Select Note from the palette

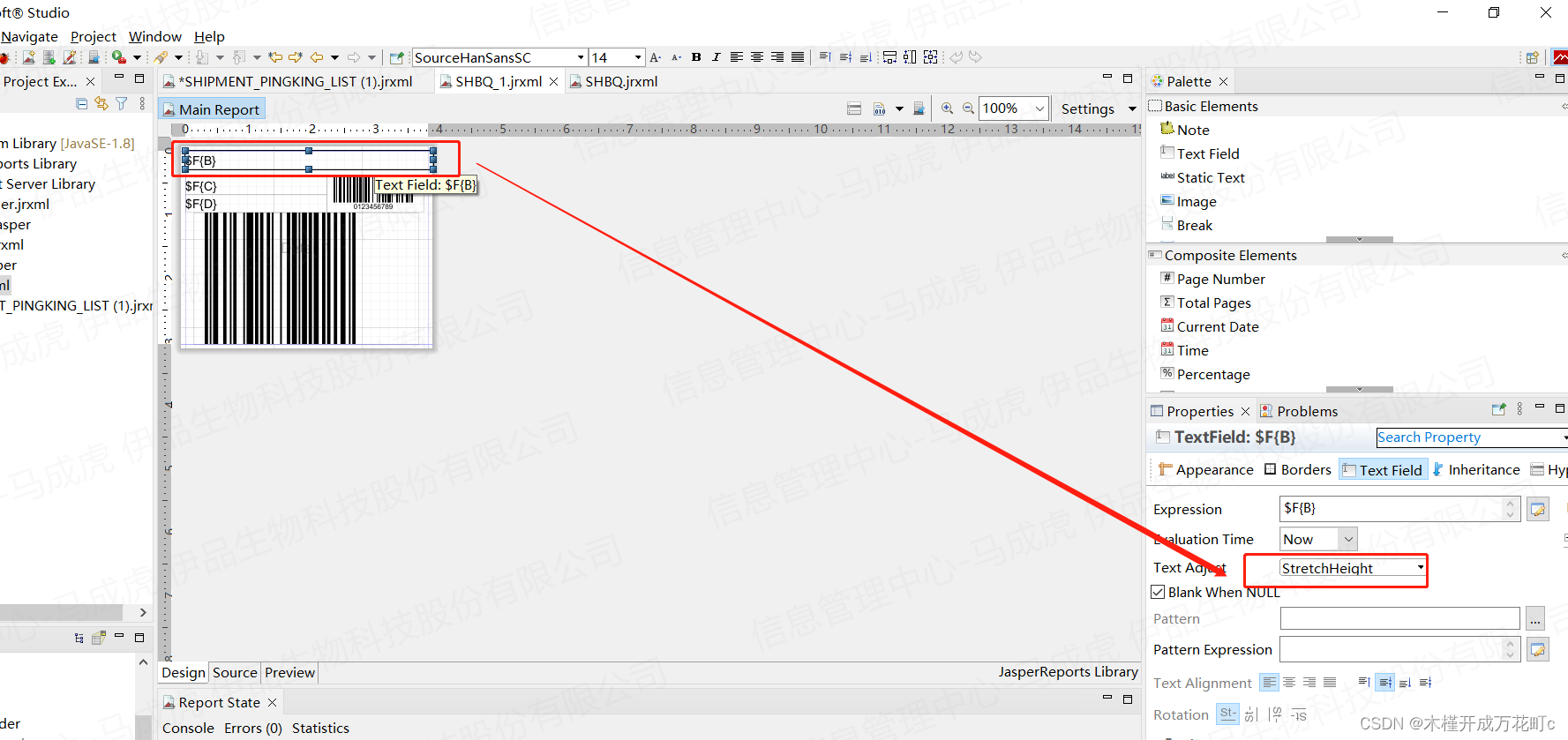(x=1185, y=130)
